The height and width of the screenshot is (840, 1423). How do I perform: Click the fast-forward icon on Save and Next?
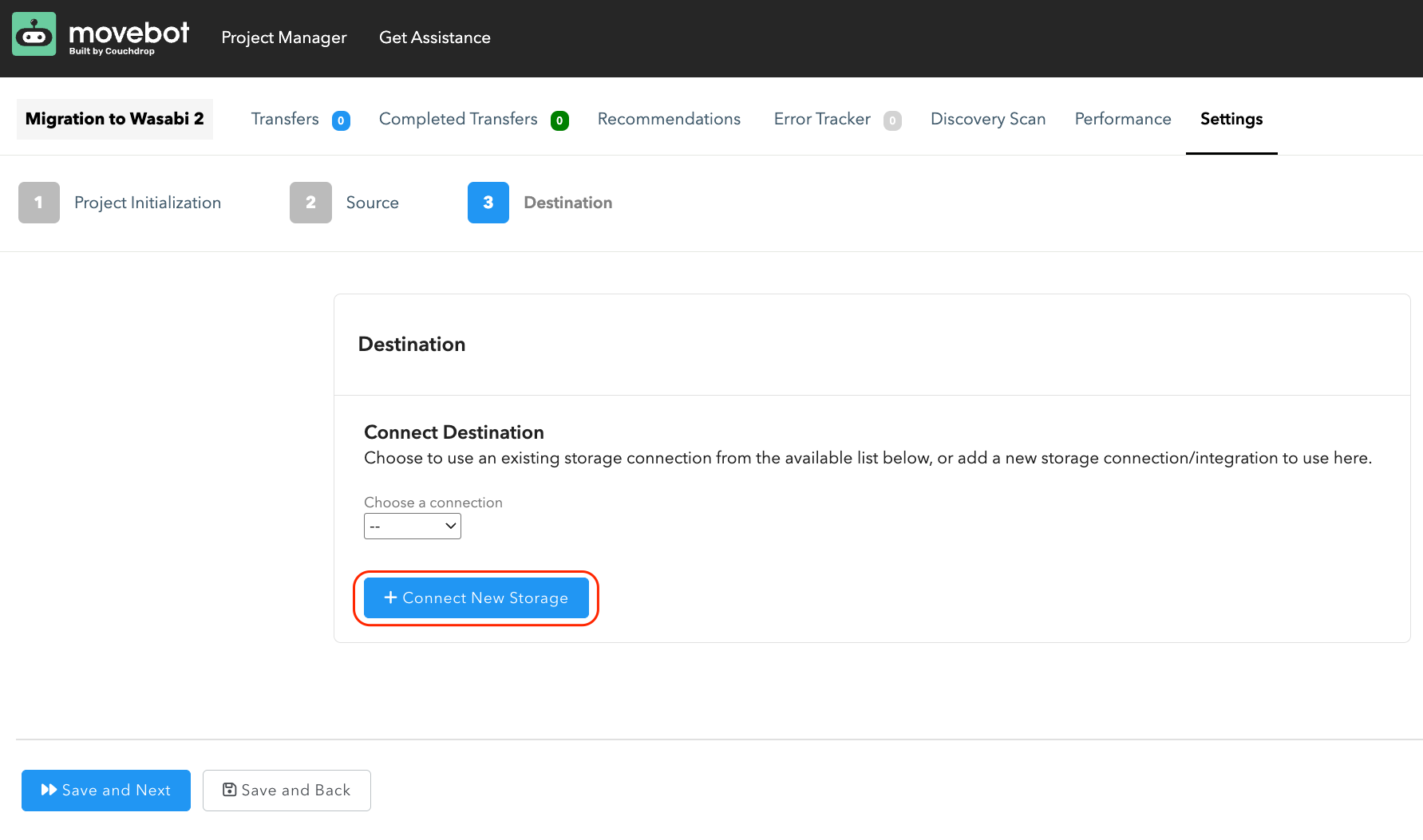(49, 790)
